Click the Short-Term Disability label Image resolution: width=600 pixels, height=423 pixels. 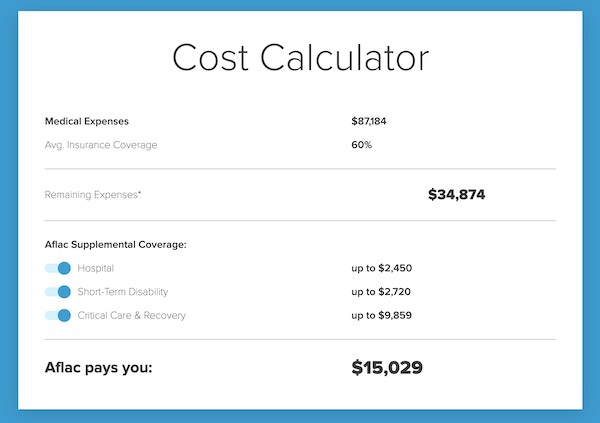[x=123, y=292]
